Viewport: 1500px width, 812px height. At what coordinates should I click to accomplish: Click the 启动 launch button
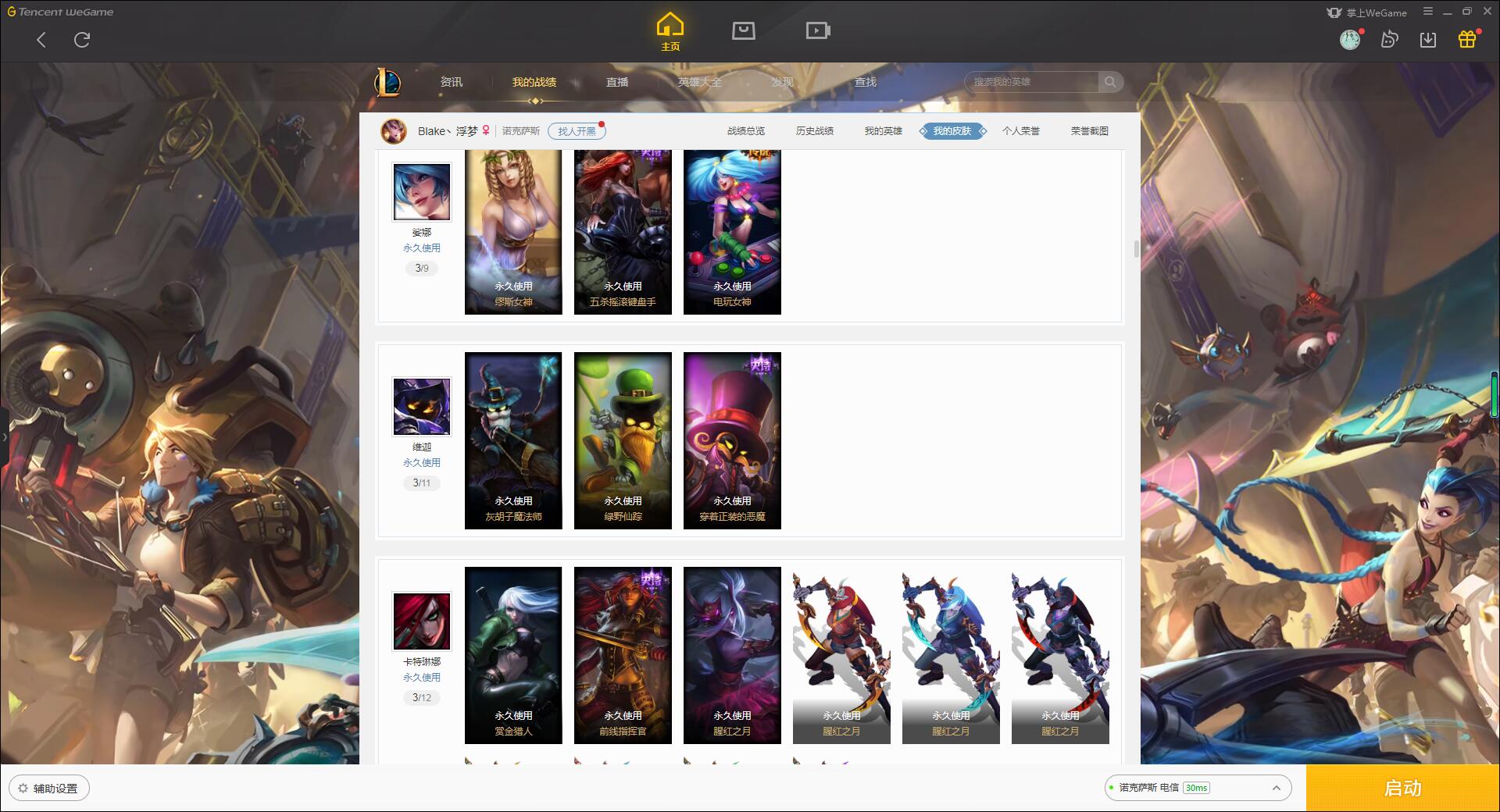(1402, 789)
